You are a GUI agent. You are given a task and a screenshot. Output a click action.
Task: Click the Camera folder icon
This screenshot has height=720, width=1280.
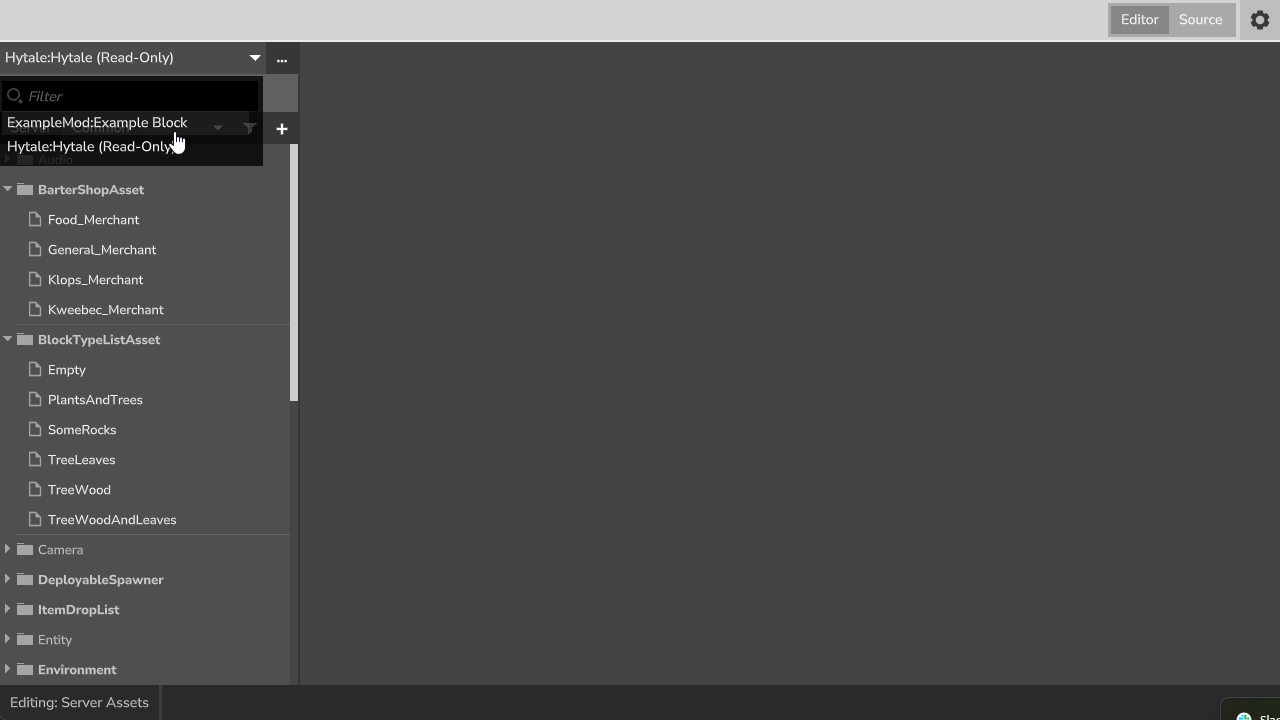(x=26, y=549)
